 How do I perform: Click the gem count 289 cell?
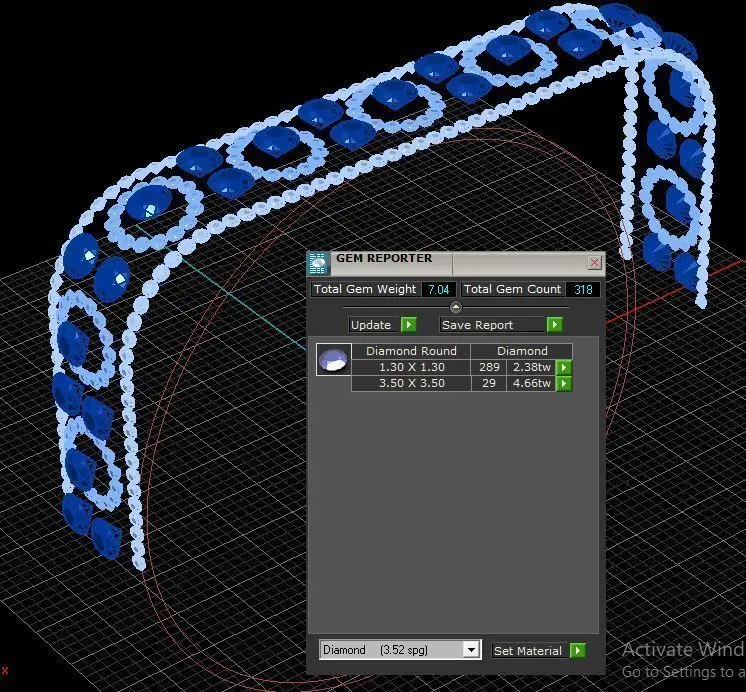[x=489, y=367]
